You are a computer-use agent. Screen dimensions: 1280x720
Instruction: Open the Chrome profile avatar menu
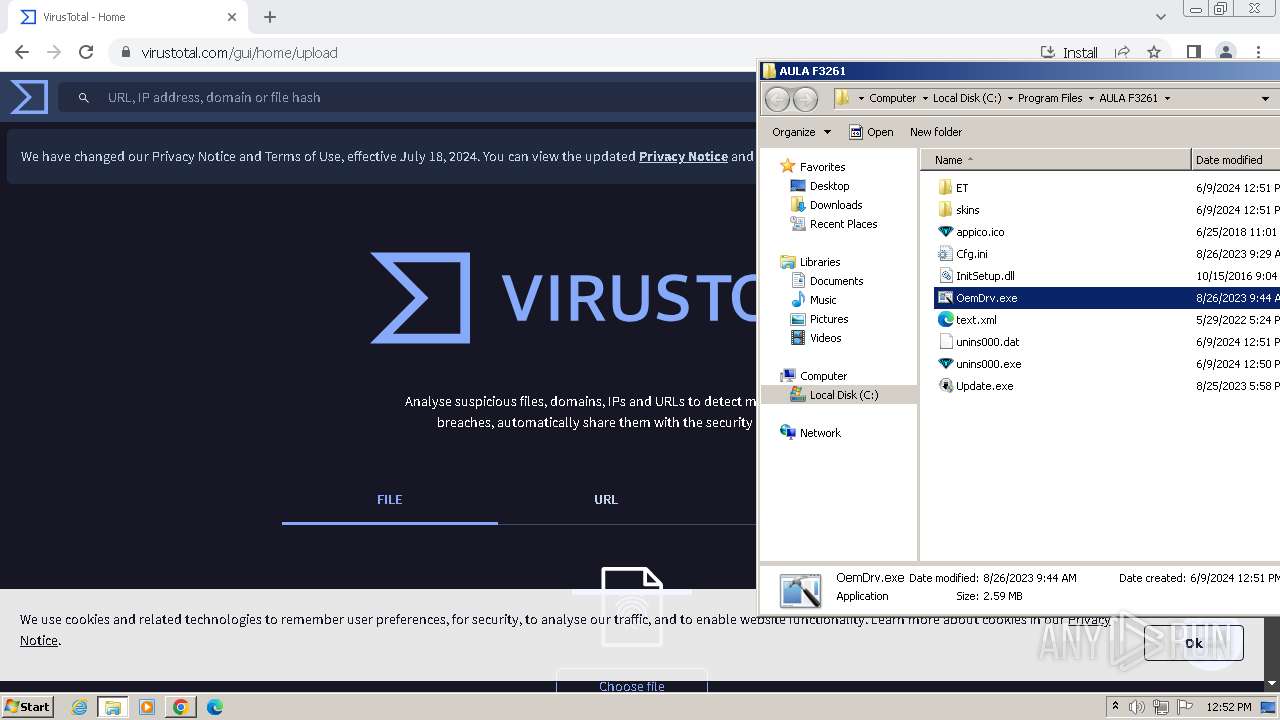tap(1225, 52)
